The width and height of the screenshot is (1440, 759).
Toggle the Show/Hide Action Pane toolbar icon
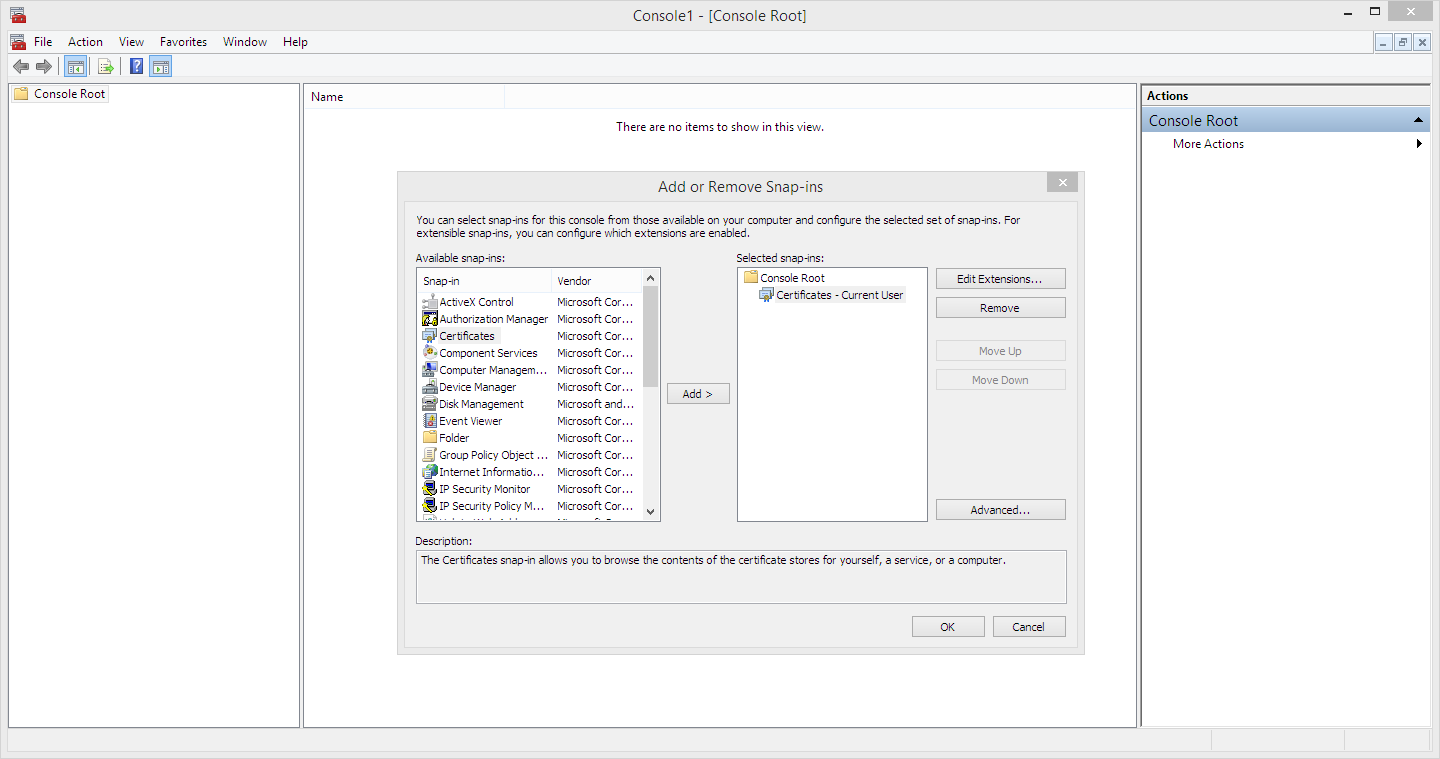click(x=161, y=67)
